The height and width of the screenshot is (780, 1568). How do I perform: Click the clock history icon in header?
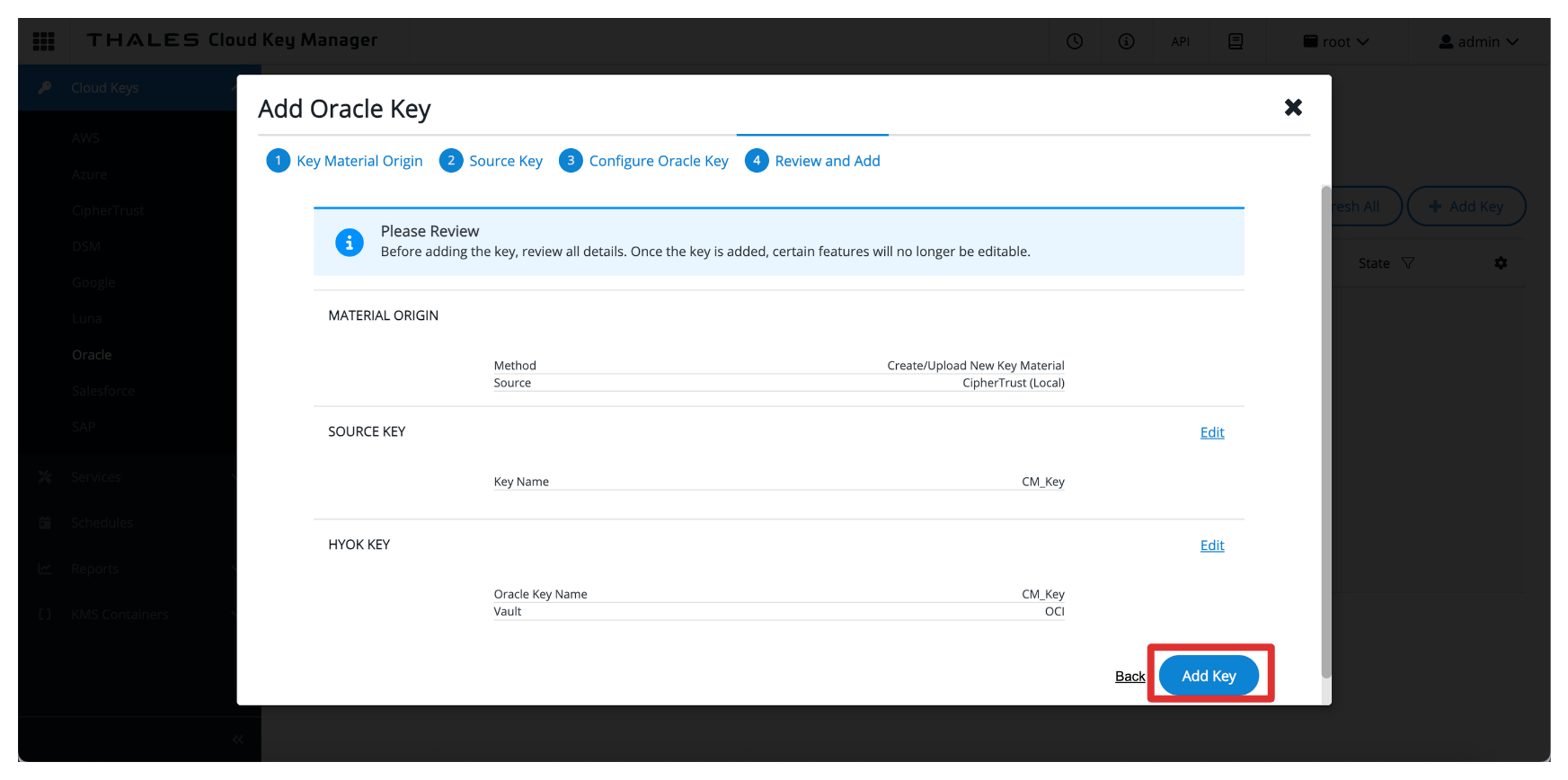pos(1074,41)
